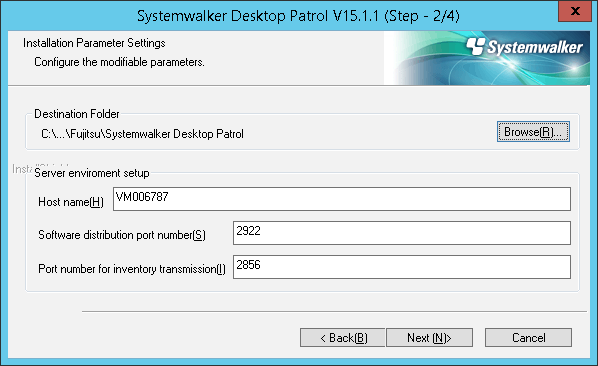
Task: Click the 'Configure the modifiable parameters' text
Action: click(119, 62)
